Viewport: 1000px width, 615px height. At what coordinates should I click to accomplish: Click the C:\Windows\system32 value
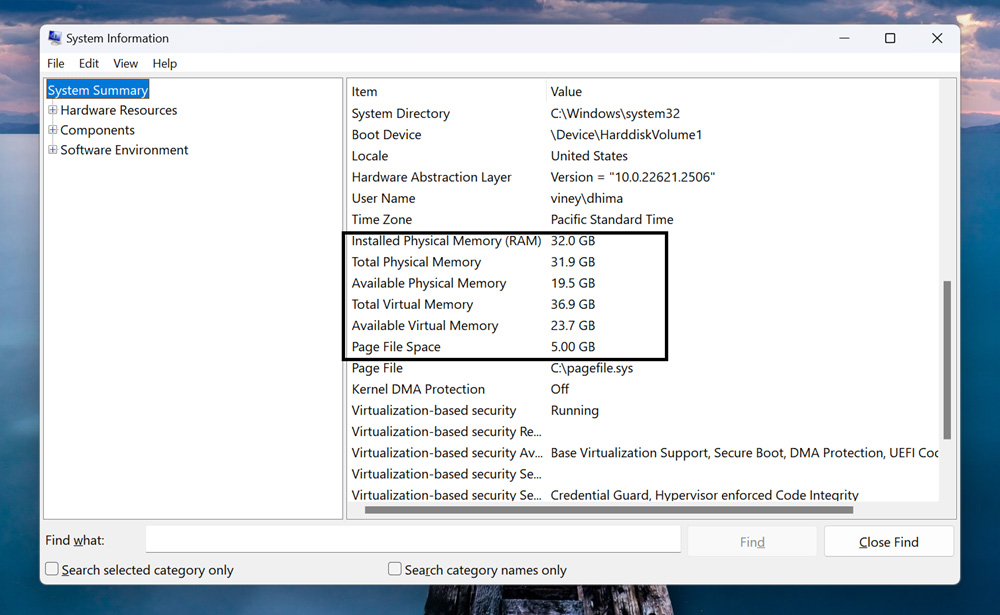pos(615,113)
